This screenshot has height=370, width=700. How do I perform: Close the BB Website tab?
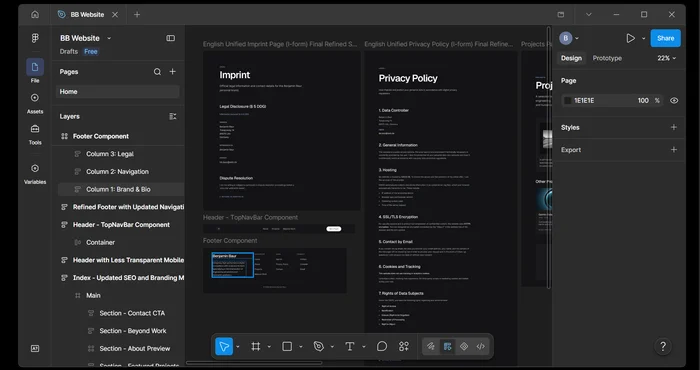click(115, 15)
